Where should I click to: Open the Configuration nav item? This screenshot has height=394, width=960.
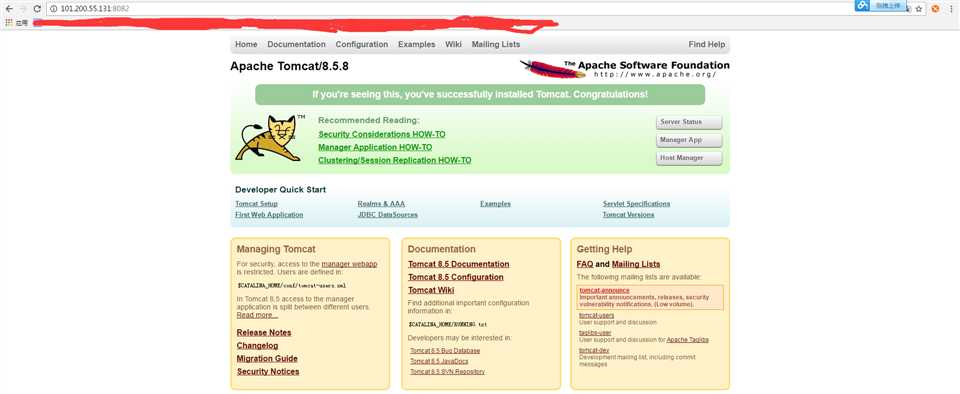click(362, 45)
